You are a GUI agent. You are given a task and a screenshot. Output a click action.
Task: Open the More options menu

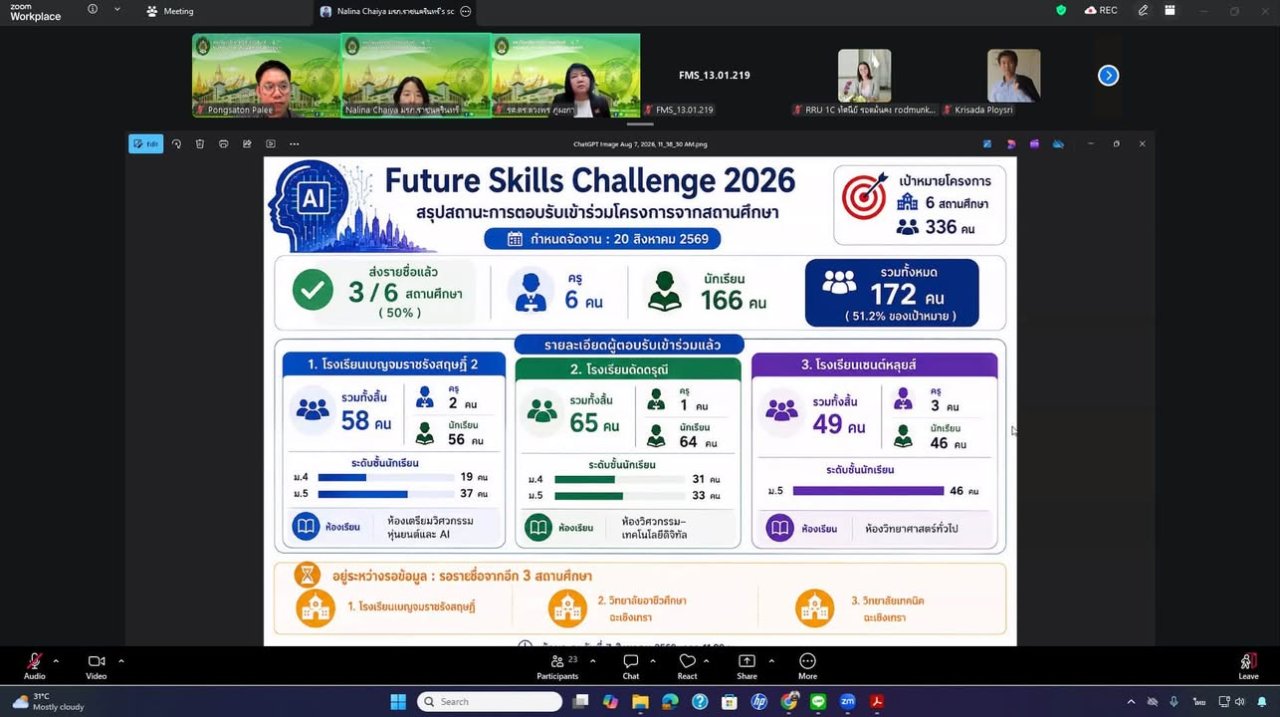807,666
